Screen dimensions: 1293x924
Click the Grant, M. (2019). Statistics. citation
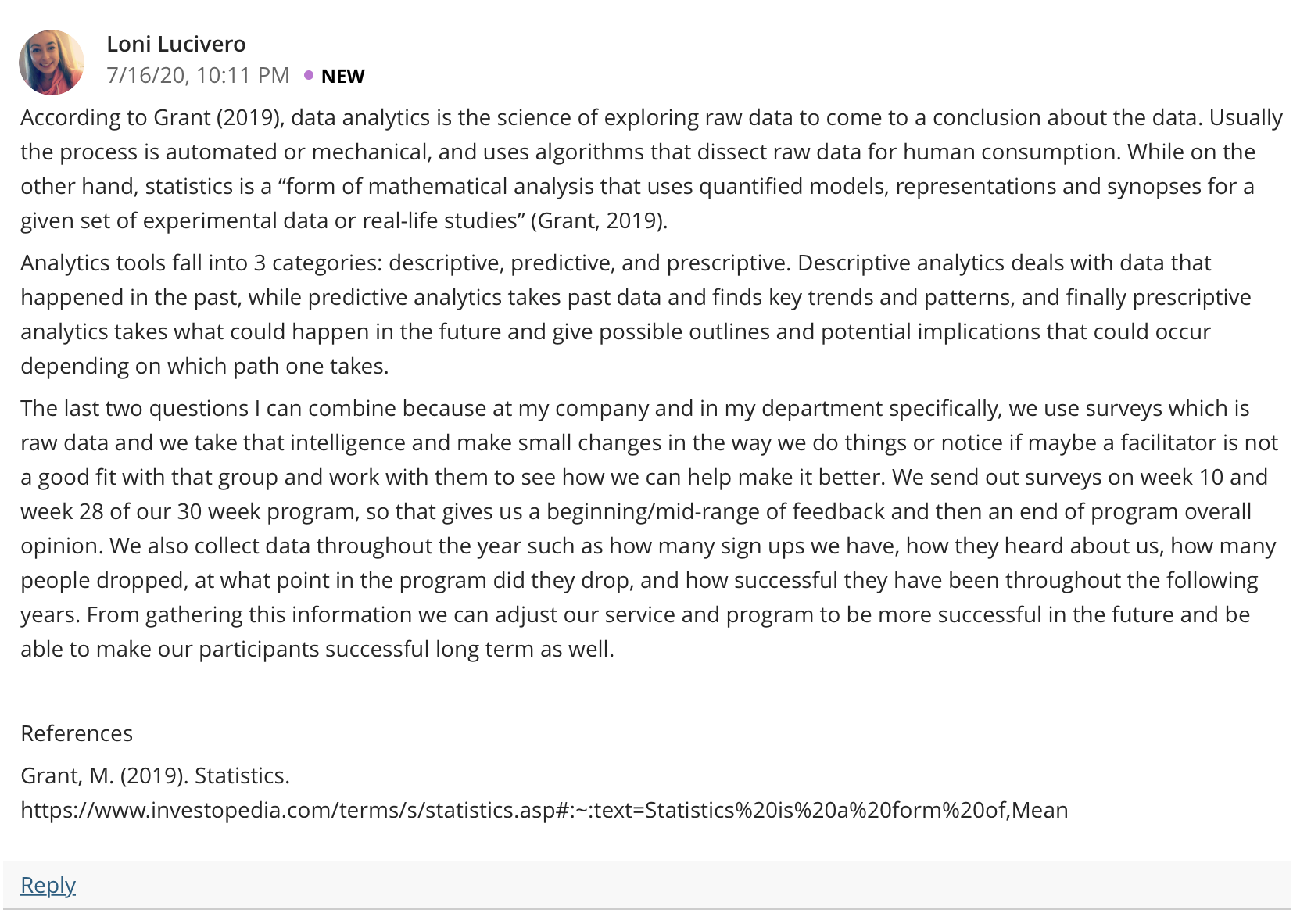[155, 775]
